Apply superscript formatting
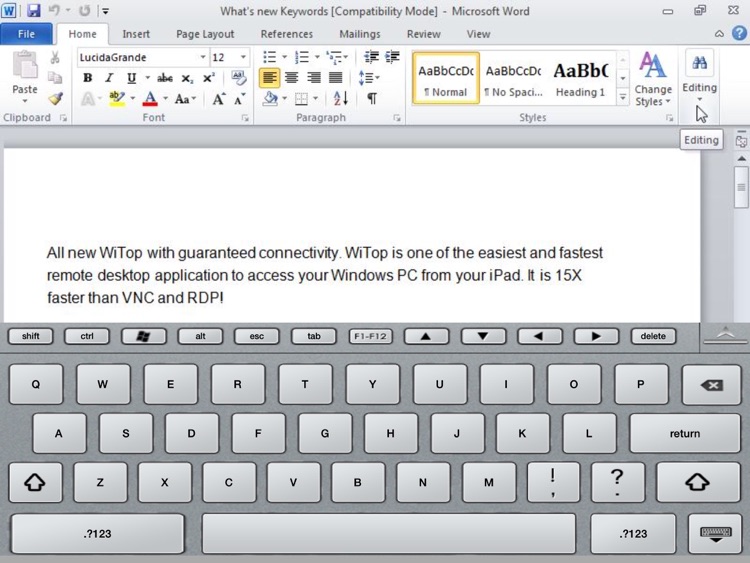Image resolution: width=750 pixels, height=563 pixels. [209, 78]
